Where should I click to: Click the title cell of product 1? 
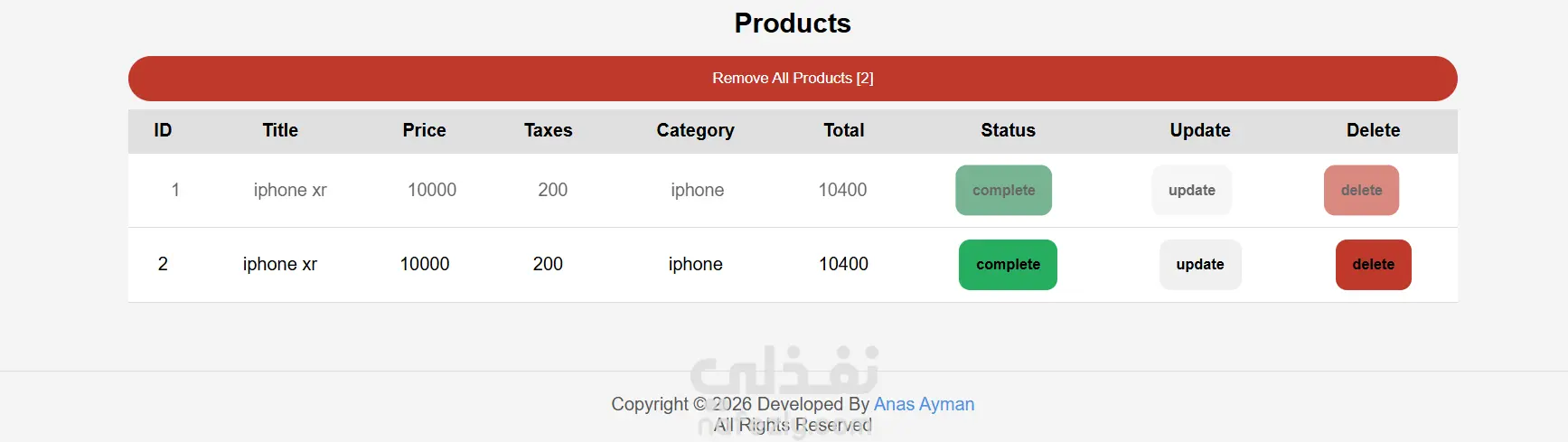[x=290, y=190]
